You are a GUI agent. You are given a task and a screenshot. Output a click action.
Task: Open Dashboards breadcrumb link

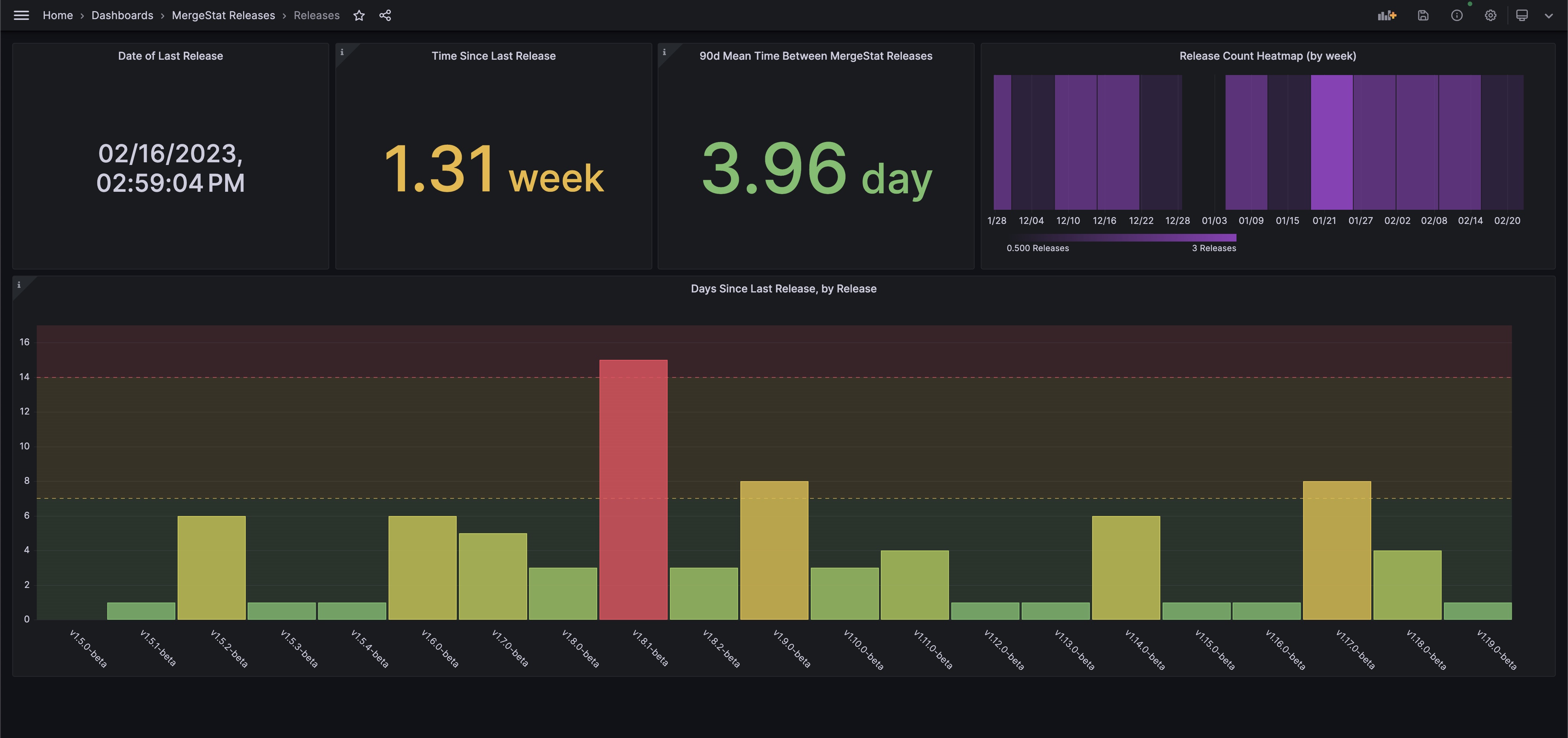[122, 15]
